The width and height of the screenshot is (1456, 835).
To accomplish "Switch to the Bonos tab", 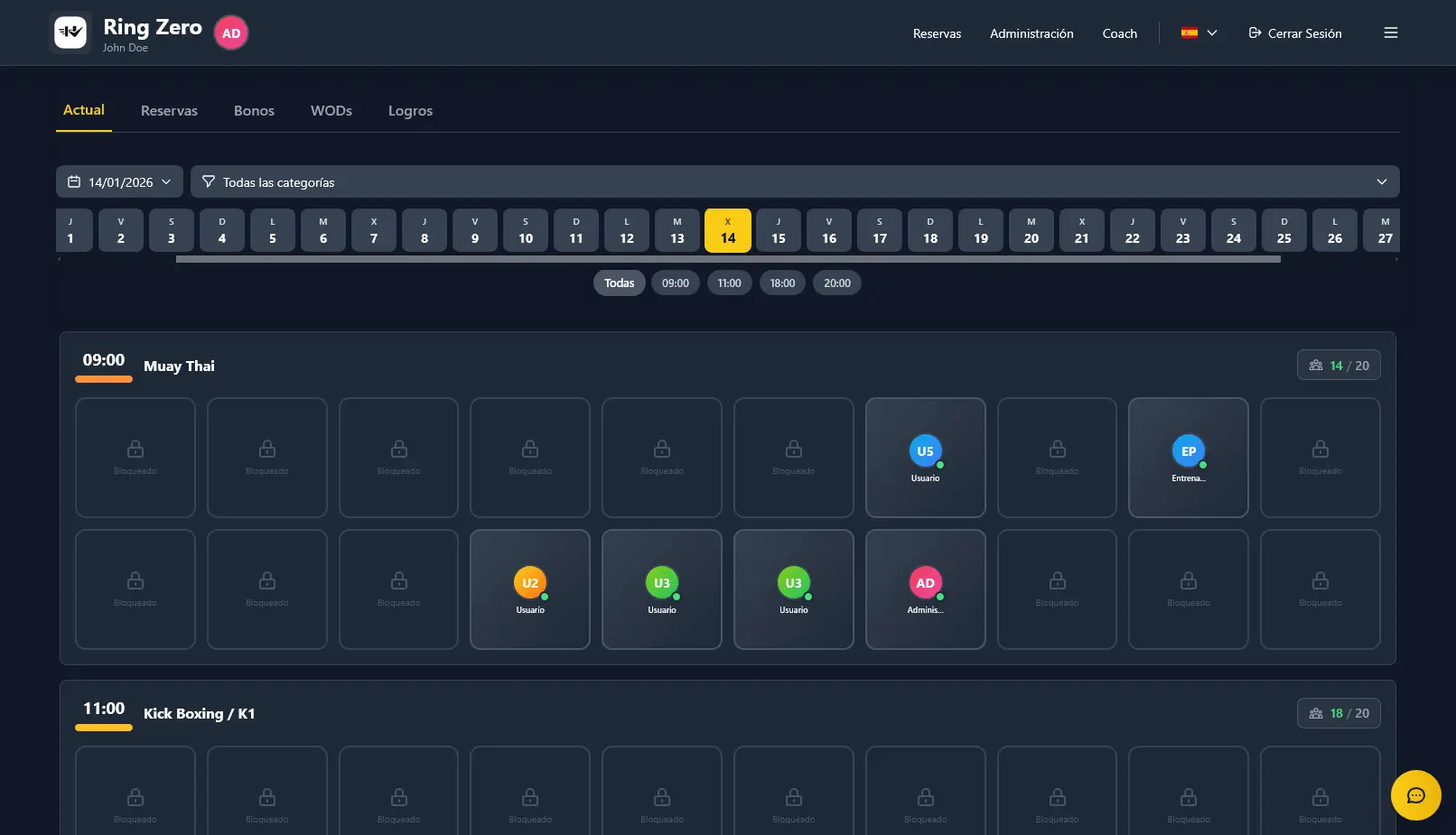I will [x=254, y=111].
